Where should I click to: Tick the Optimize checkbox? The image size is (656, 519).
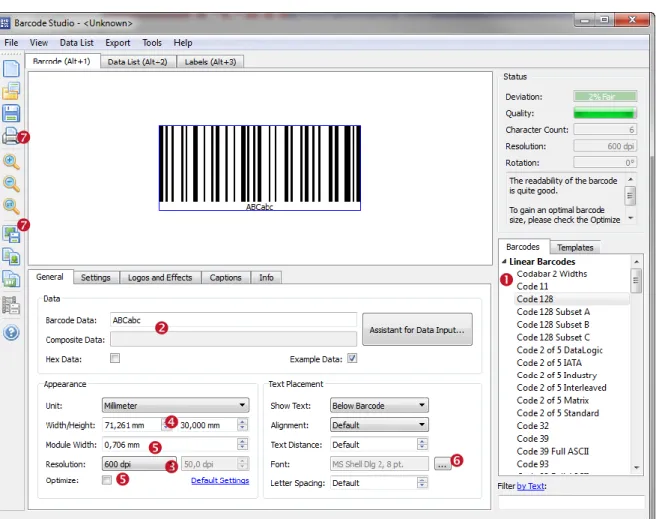(x=107, y=480)
